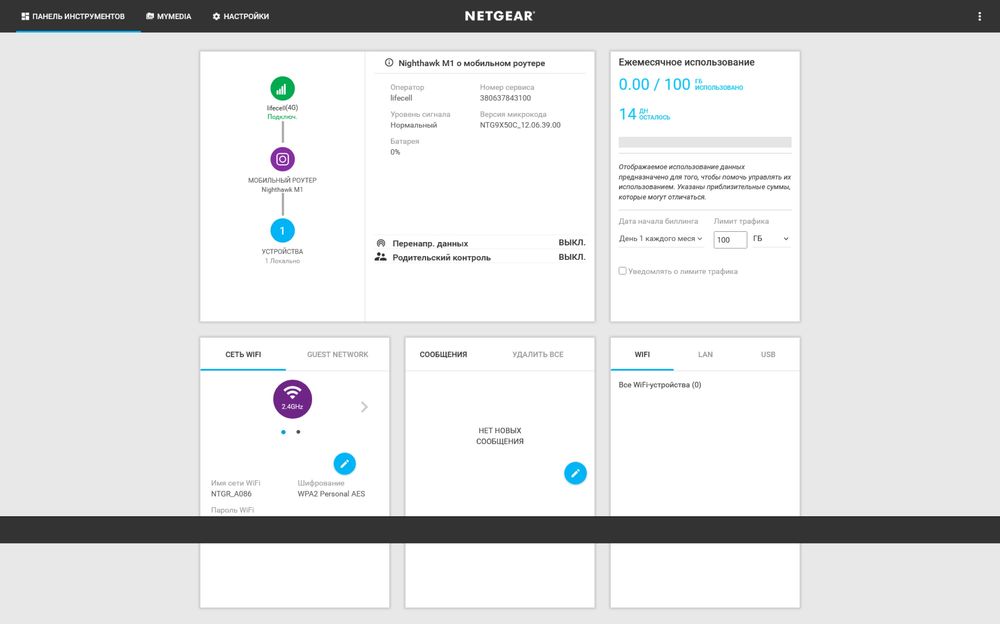
Task: Click the Родительский контроль label
Action: click(x=441, y=258)
